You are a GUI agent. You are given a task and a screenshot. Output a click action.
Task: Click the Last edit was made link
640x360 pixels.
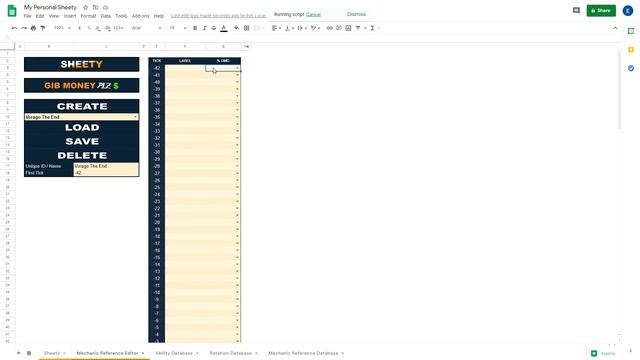point(218,16)
